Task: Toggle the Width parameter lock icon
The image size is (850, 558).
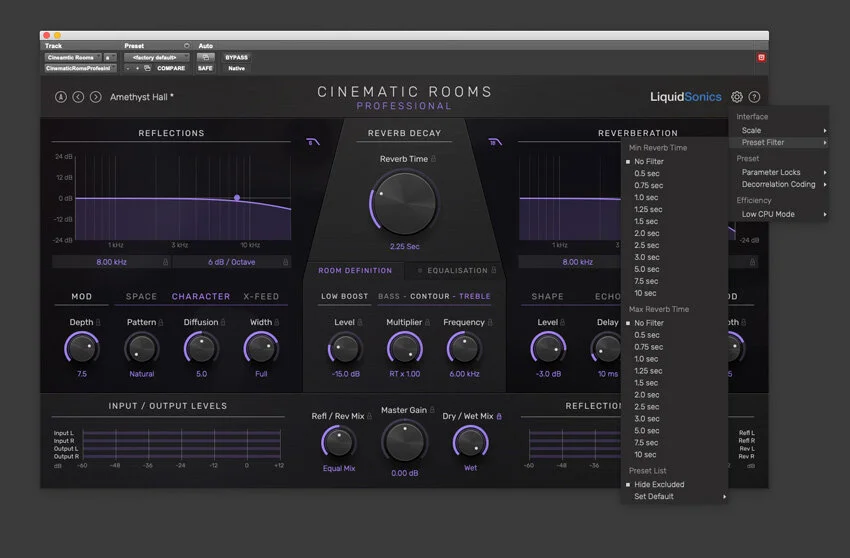Action: pos(277,322)
